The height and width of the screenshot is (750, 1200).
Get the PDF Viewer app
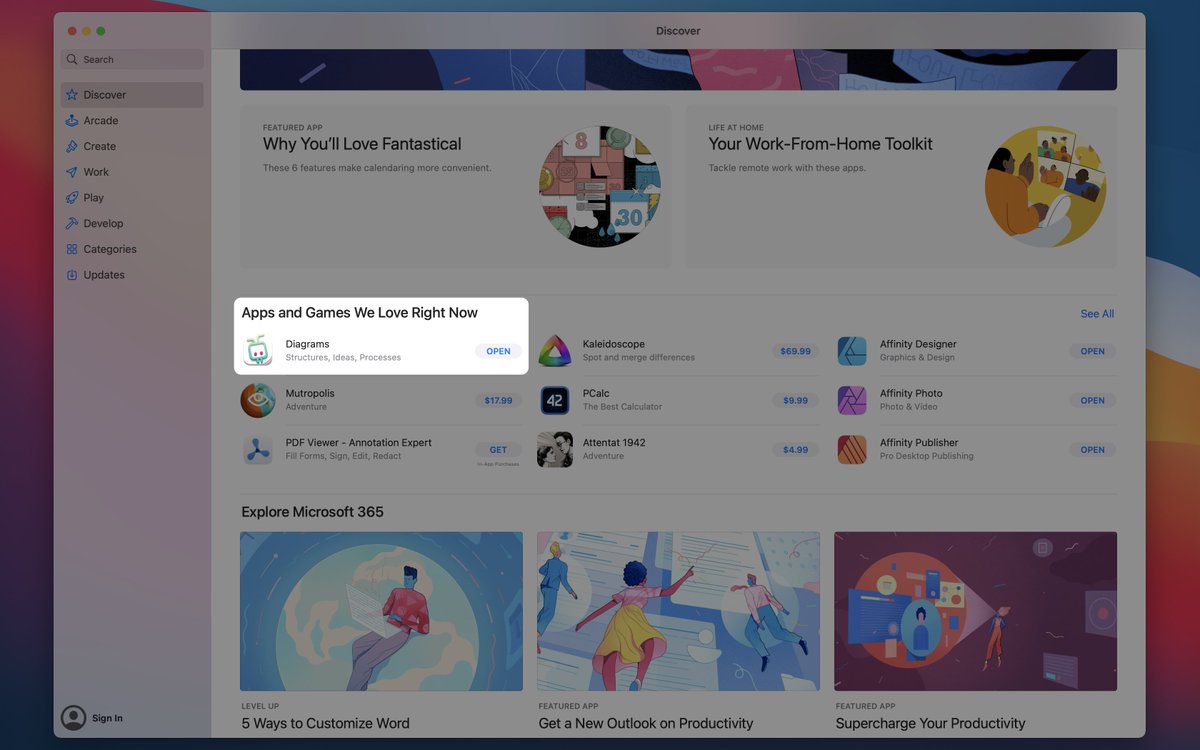coord(498,449)
